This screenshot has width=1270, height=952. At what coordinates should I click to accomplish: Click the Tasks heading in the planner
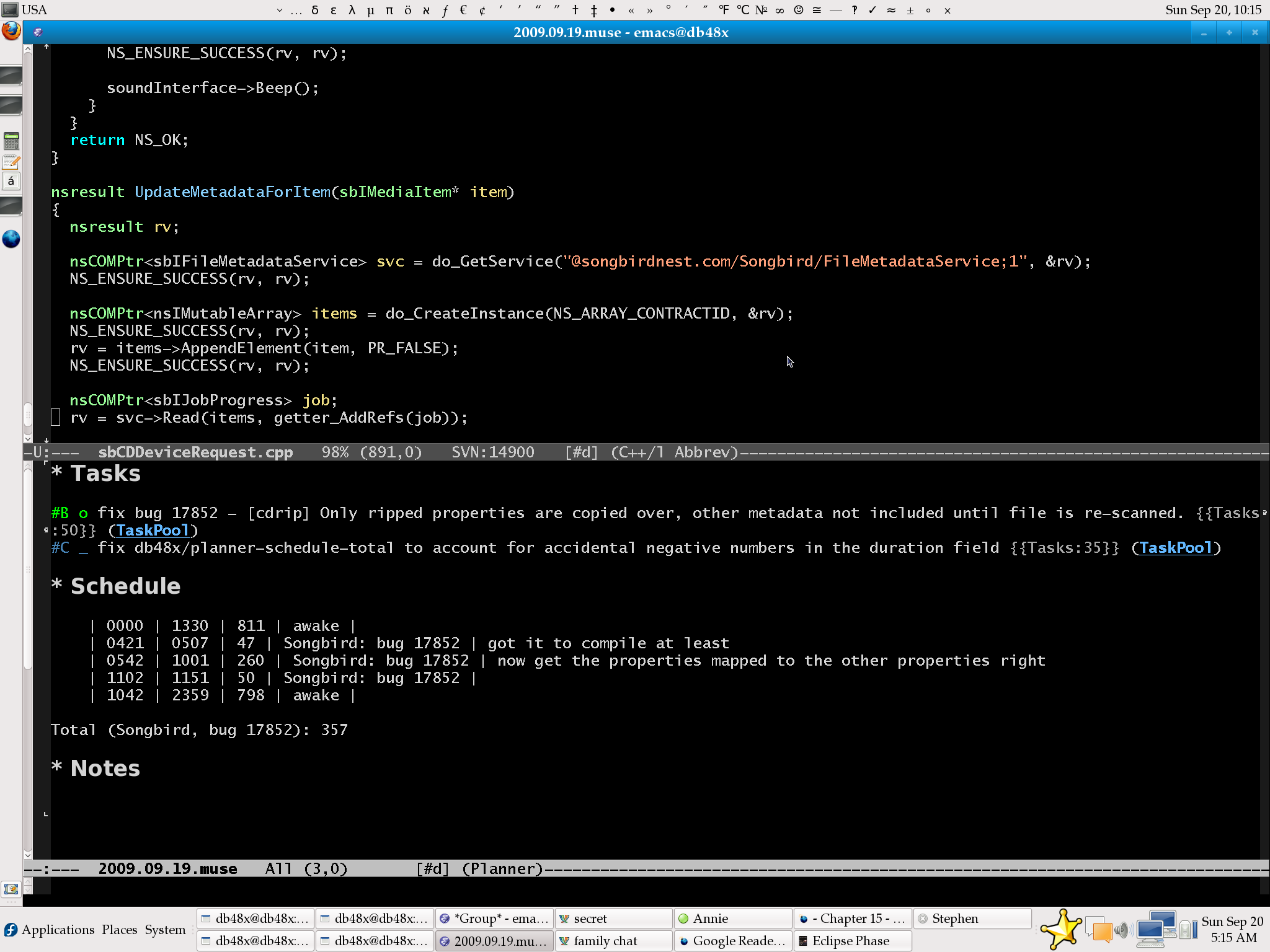tap(105, 474)
